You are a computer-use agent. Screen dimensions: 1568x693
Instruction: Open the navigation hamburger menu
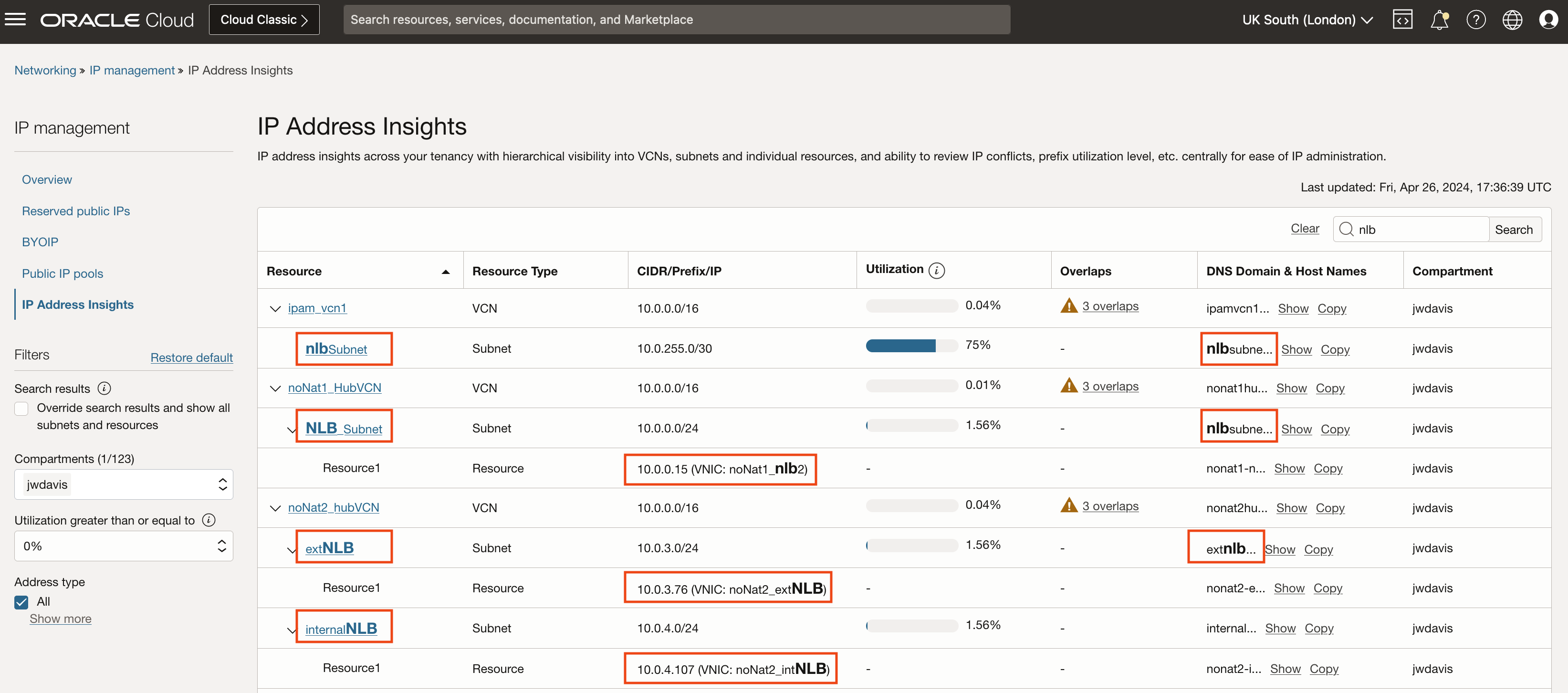(x=15, y=19)
